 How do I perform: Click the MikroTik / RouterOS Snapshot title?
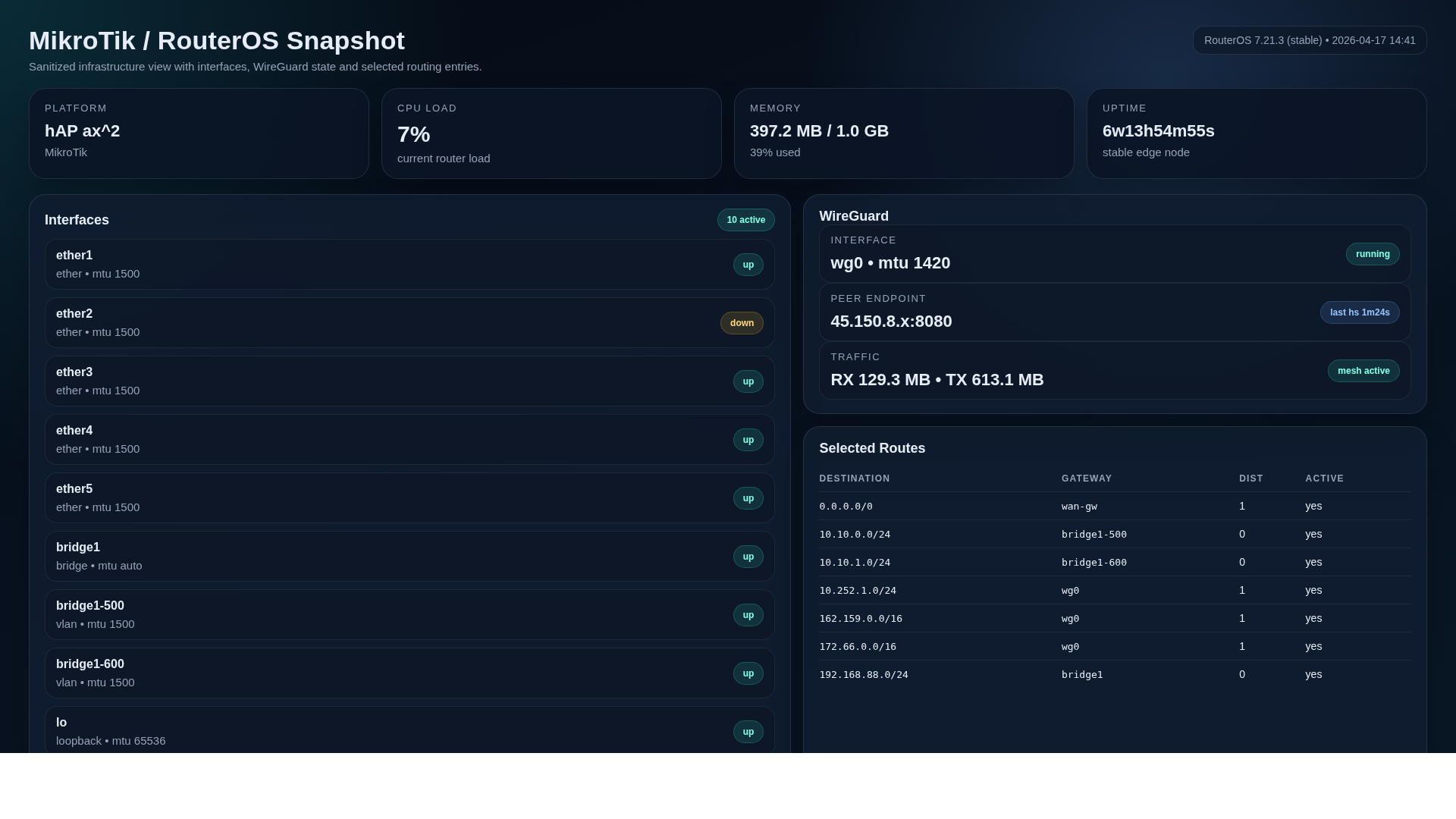(216, 40)
